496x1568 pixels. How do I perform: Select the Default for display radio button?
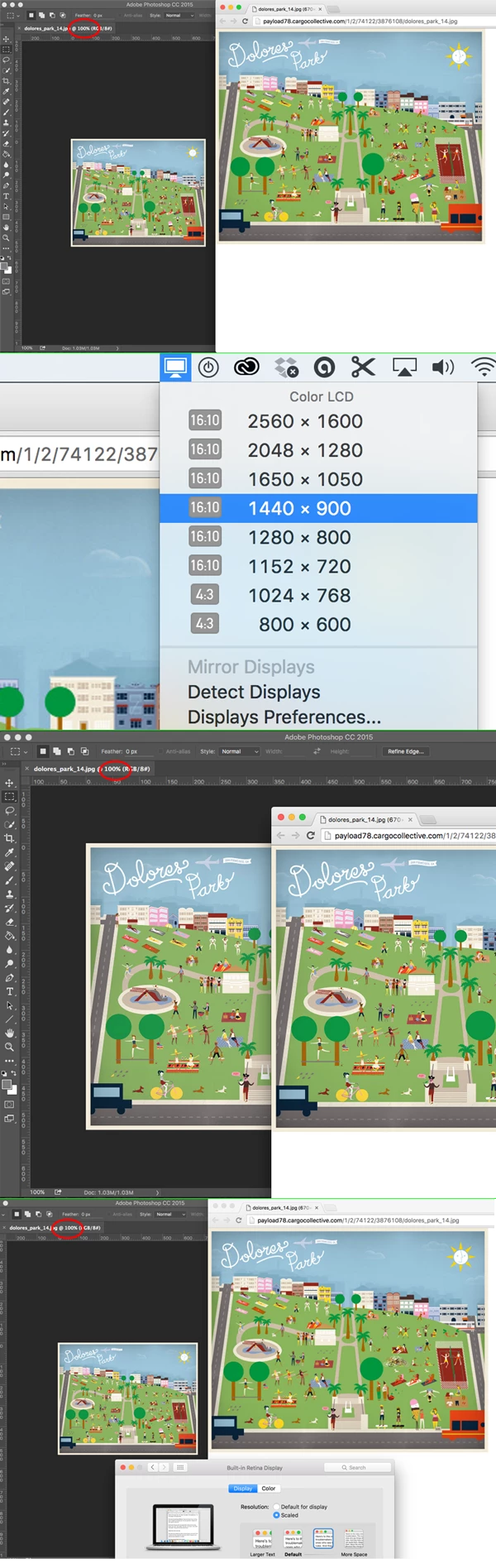pos(276,1507)
